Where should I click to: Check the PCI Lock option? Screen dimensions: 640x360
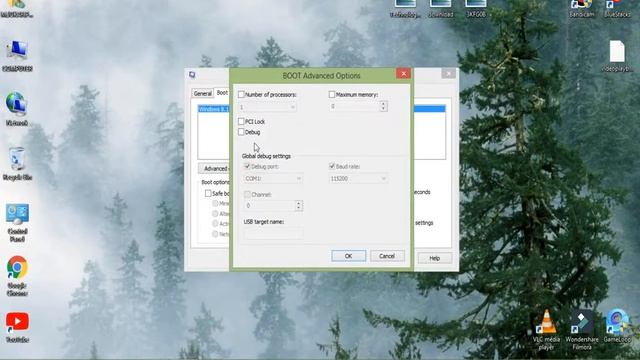241,122
